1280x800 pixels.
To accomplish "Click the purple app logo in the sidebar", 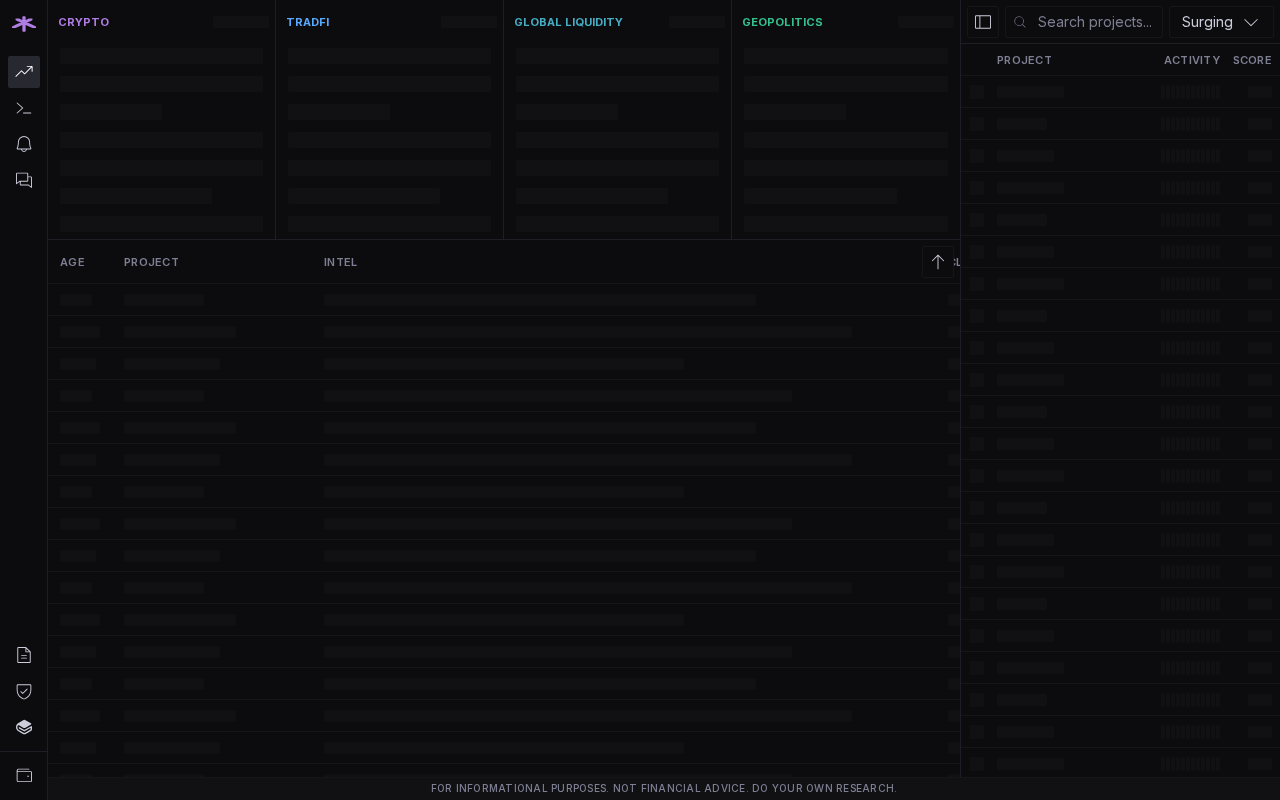I will [x=24, y=23].
